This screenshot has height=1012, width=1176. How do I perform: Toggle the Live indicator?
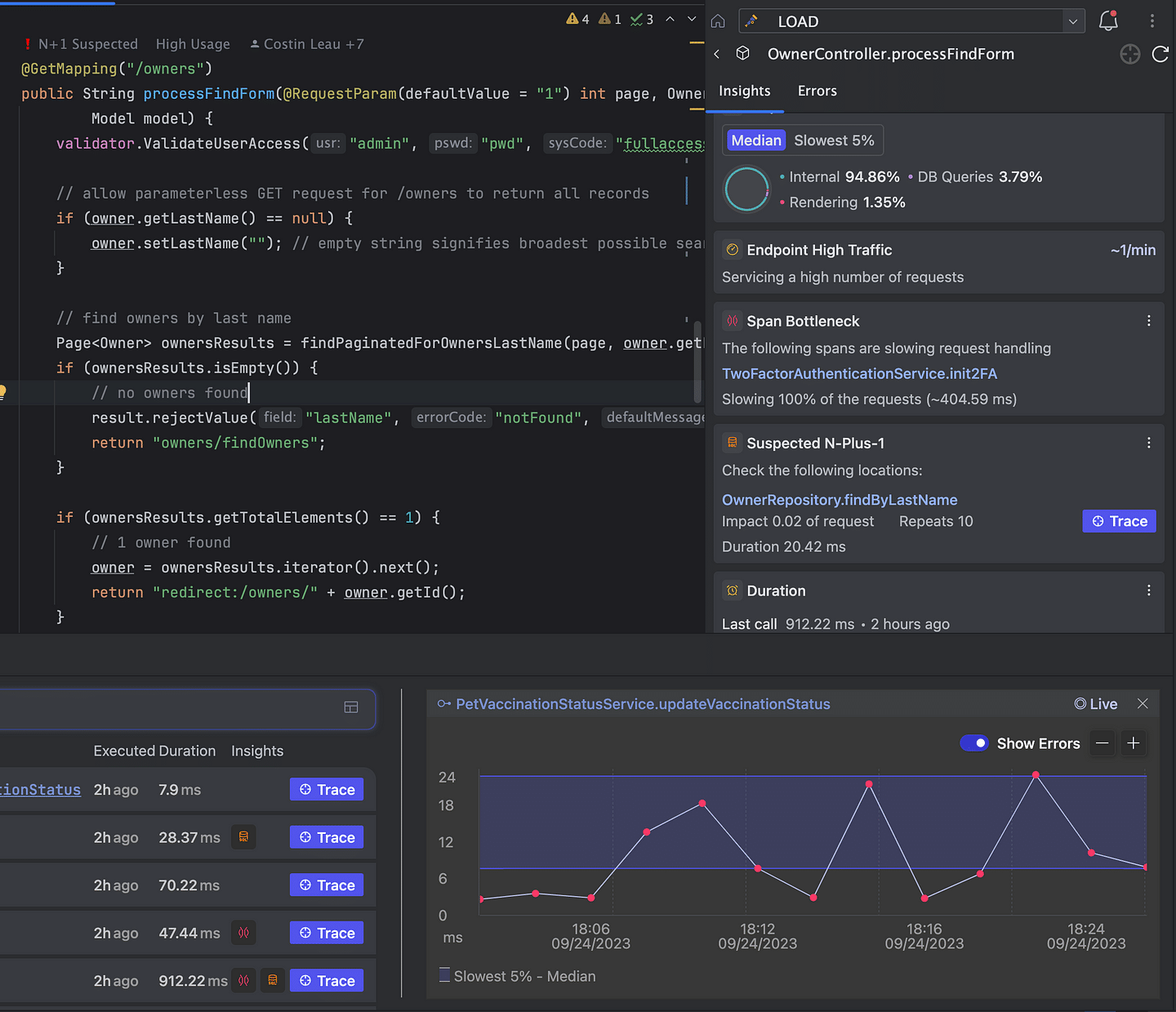(x=1096, y=704)
